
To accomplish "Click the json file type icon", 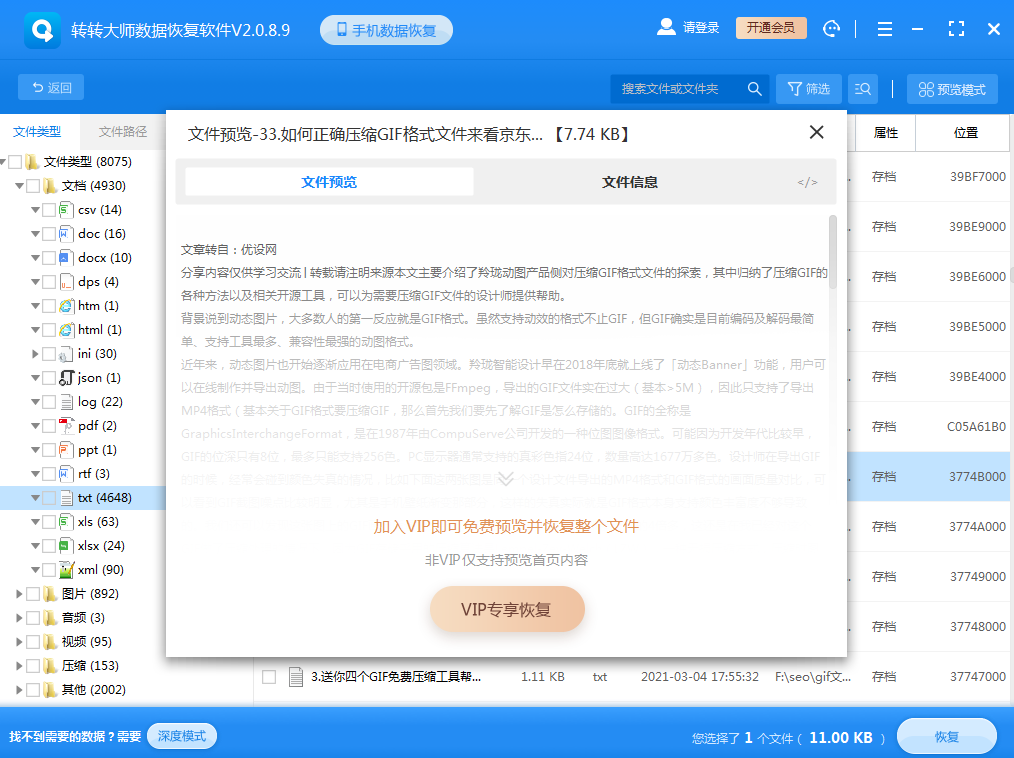I will coord(66,378).
